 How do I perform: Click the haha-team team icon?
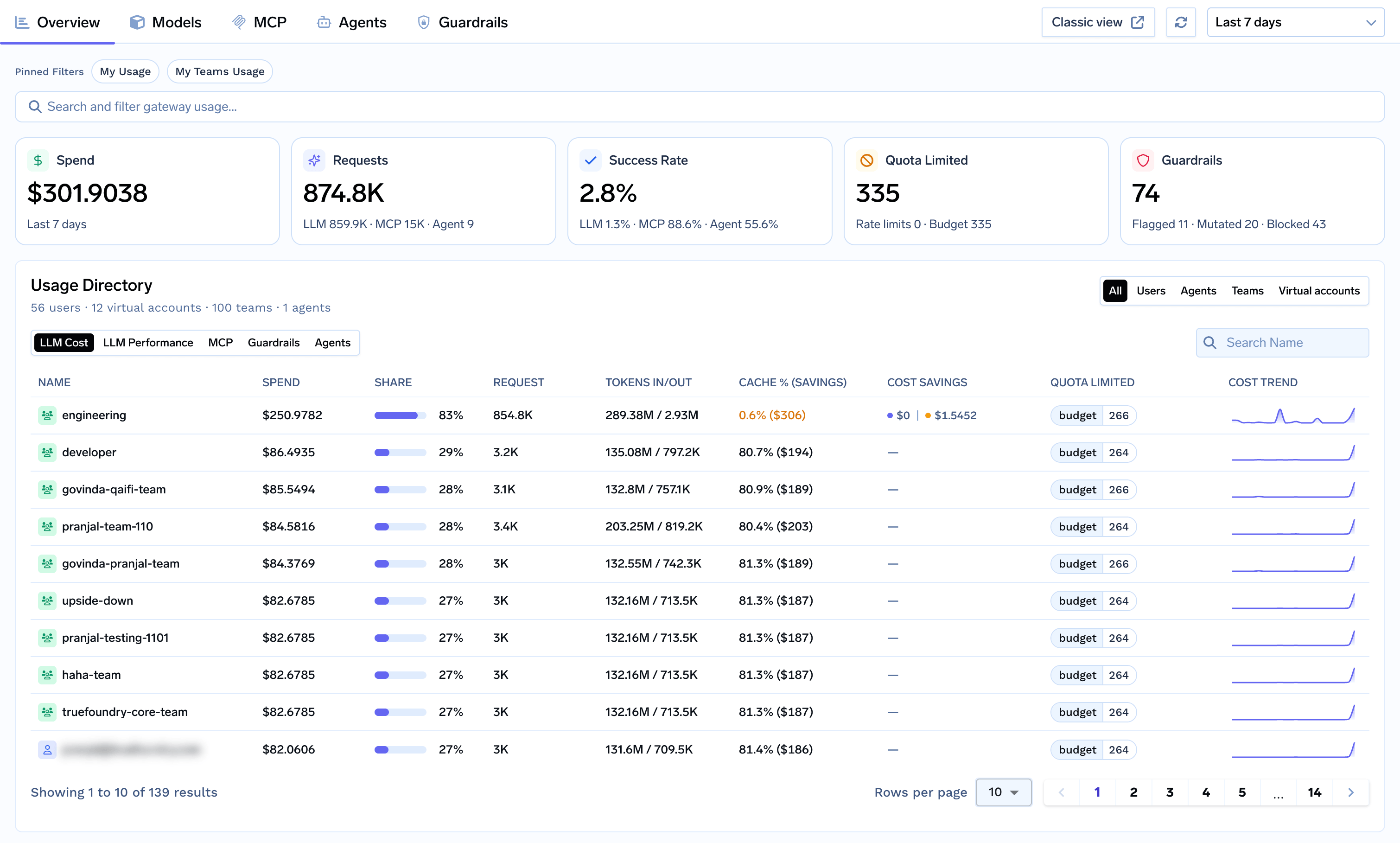click(47, 675)
